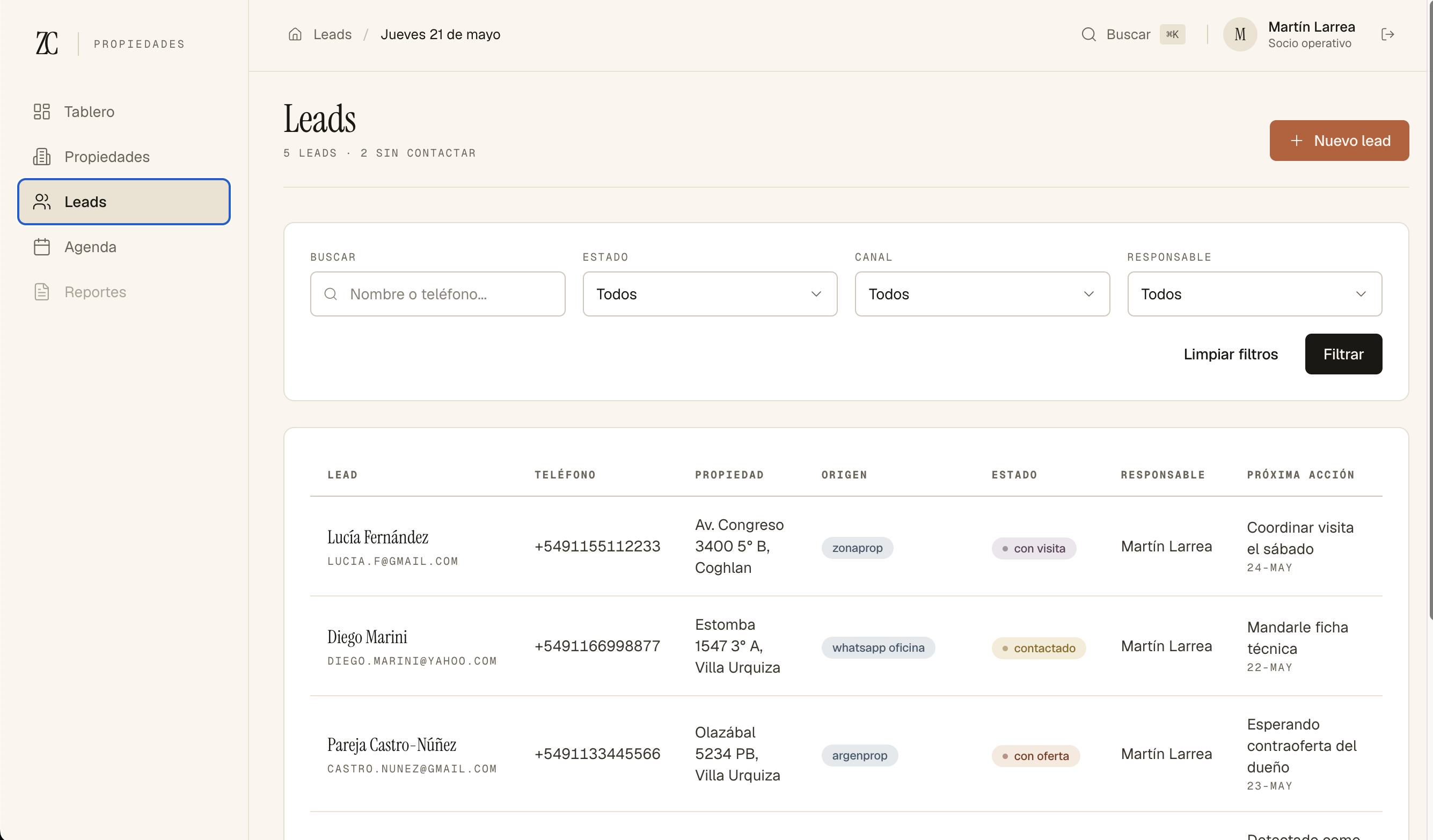1433x840 pixels.
Task: Click Limpiar filtros
Action: click(x=1231, y=354)
